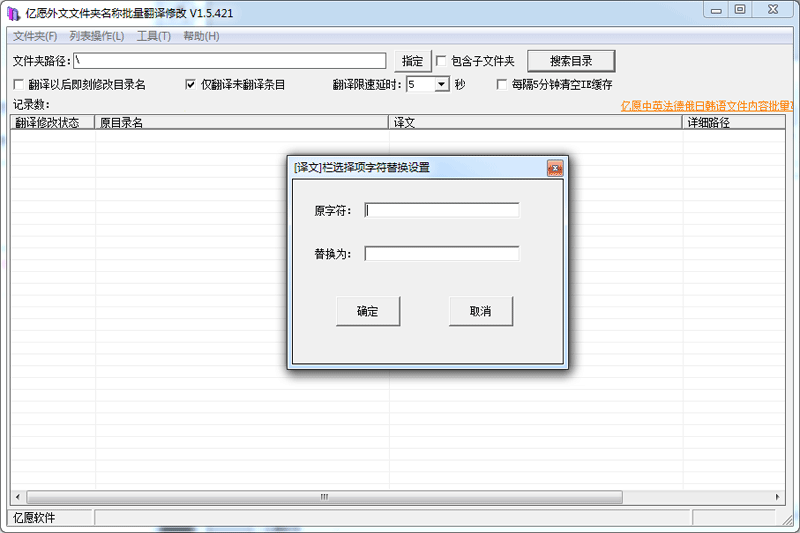Expand the 翻译限速延时 seconds dropdown
800x533 pixels.
tap(442, 85)
